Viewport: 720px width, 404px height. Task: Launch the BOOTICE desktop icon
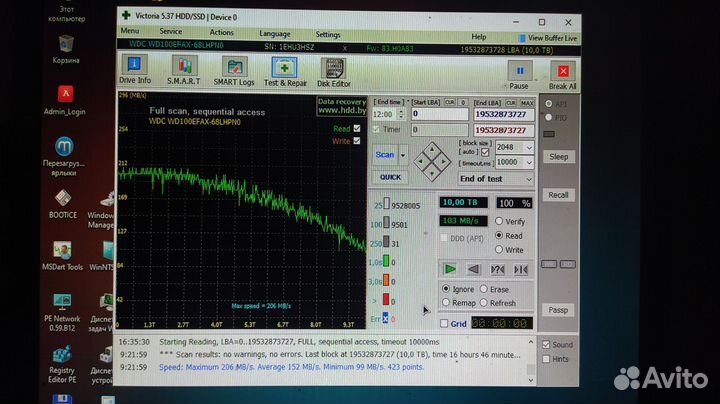click(x=63, y=202)
